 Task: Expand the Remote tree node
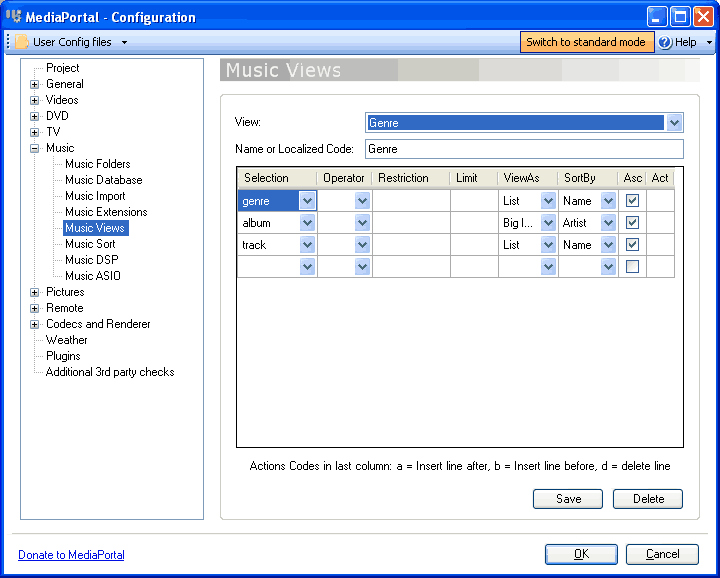pyautogui.click(x=34, y=308)
